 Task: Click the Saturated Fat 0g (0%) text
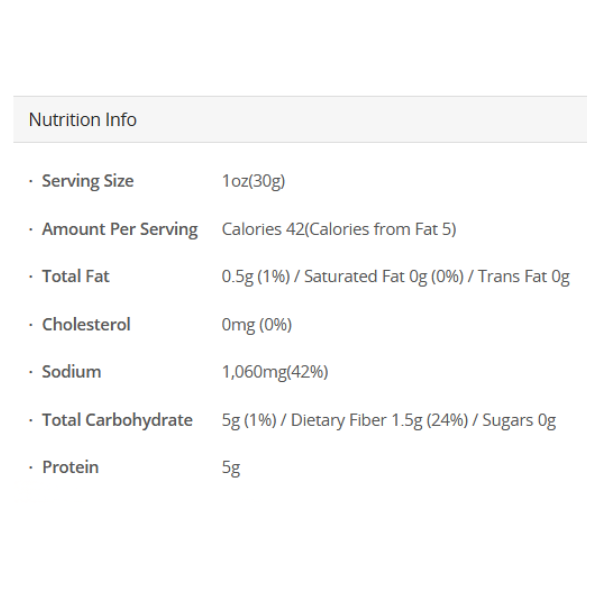pos(384,277)
